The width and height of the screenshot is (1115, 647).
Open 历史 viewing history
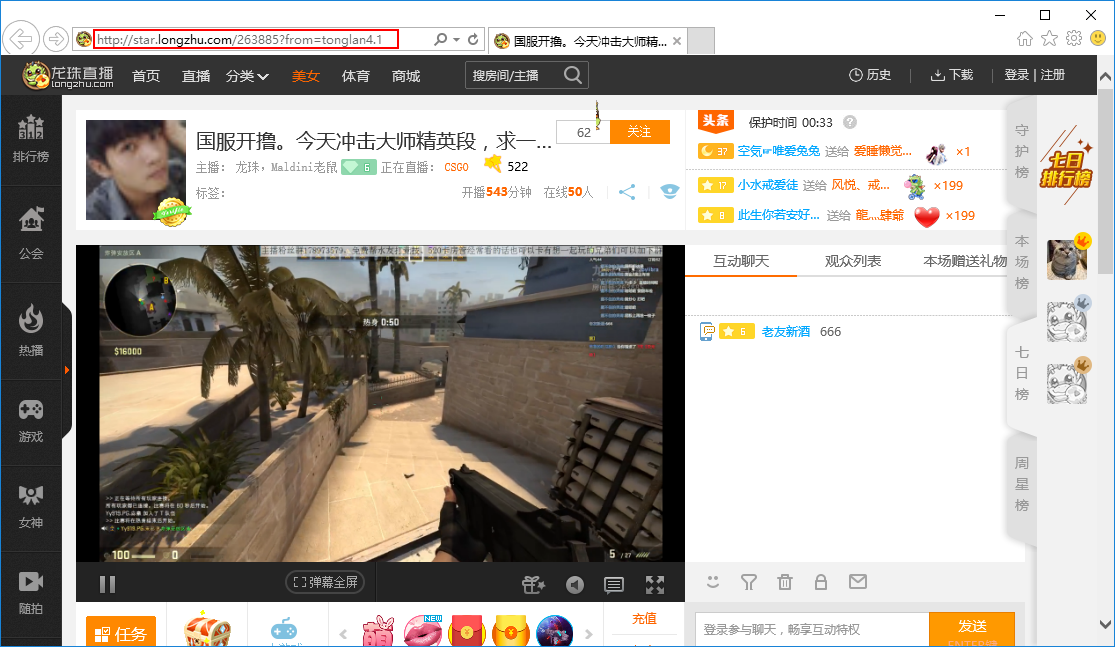pos(870,75)
